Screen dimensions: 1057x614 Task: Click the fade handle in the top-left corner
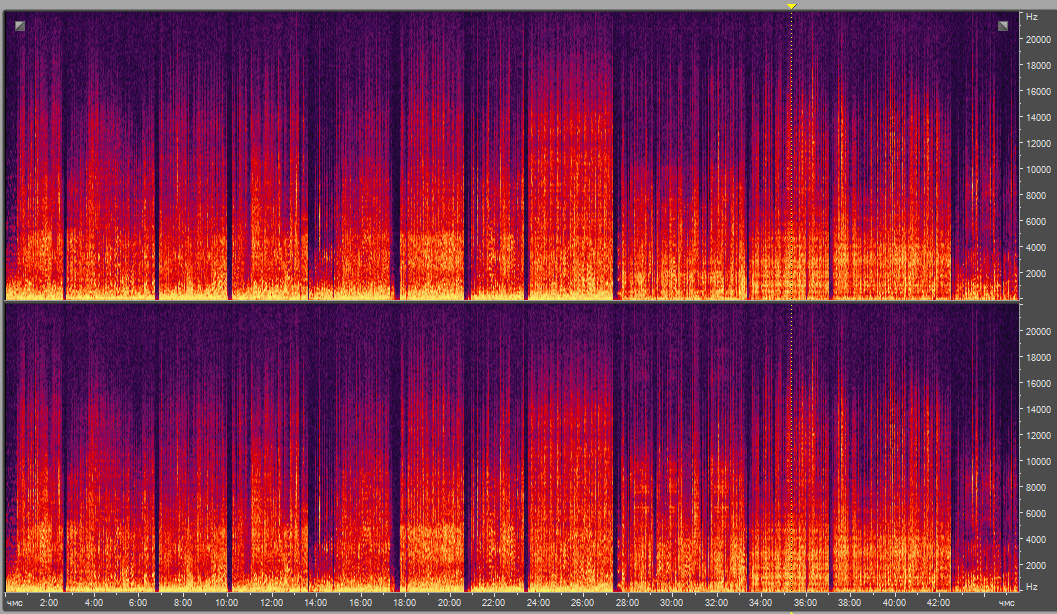(20, 26)
